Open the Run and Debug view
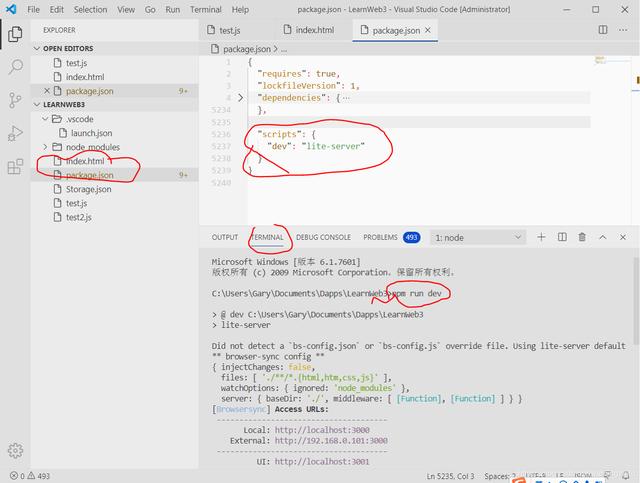The width and height of the screenshot is (640, 483). pyautogui.click(x=15, y=133)
